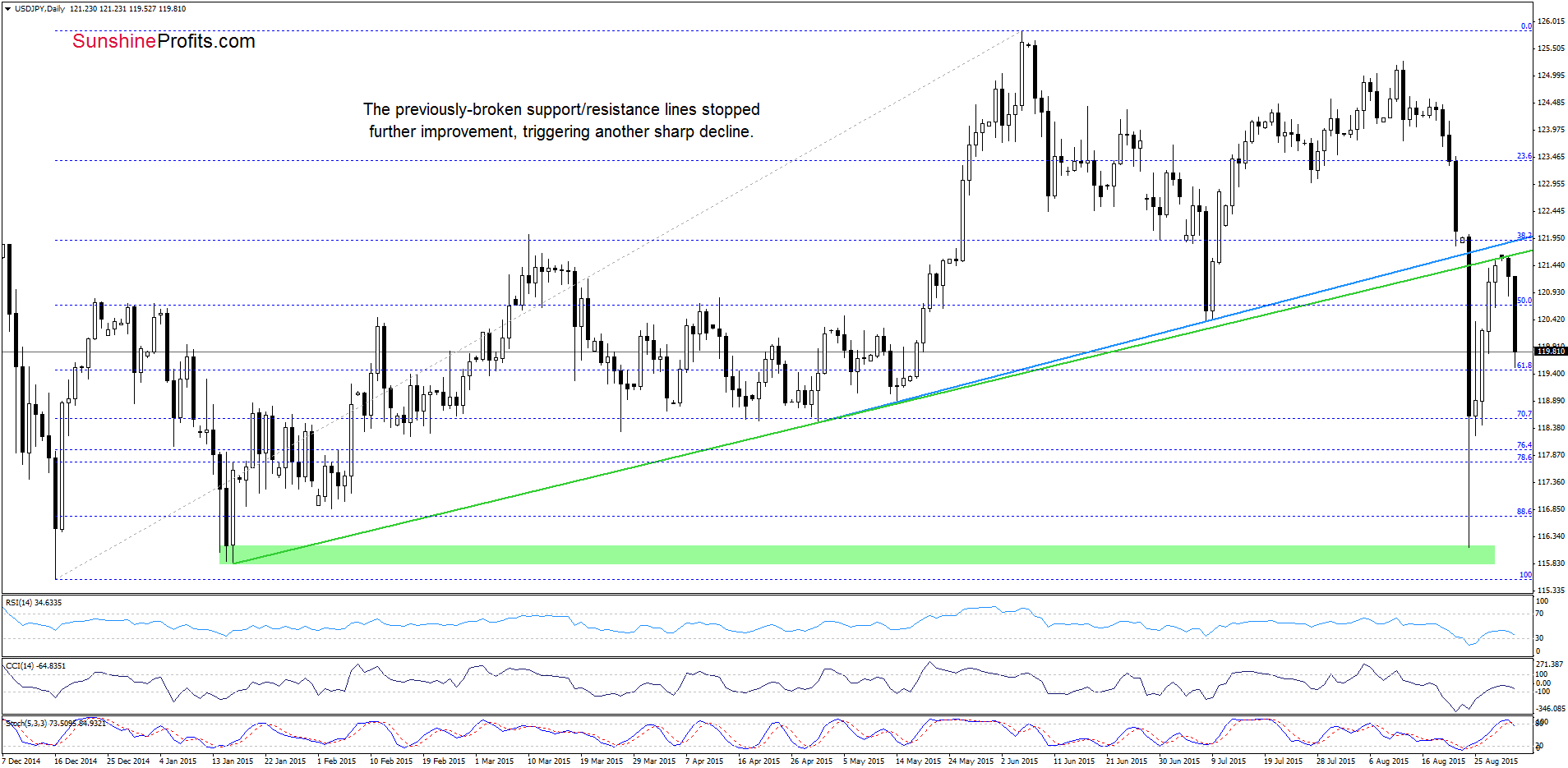Click the 121.950 price axis label
The image size is (1568, 768).
pos(1550,238)
